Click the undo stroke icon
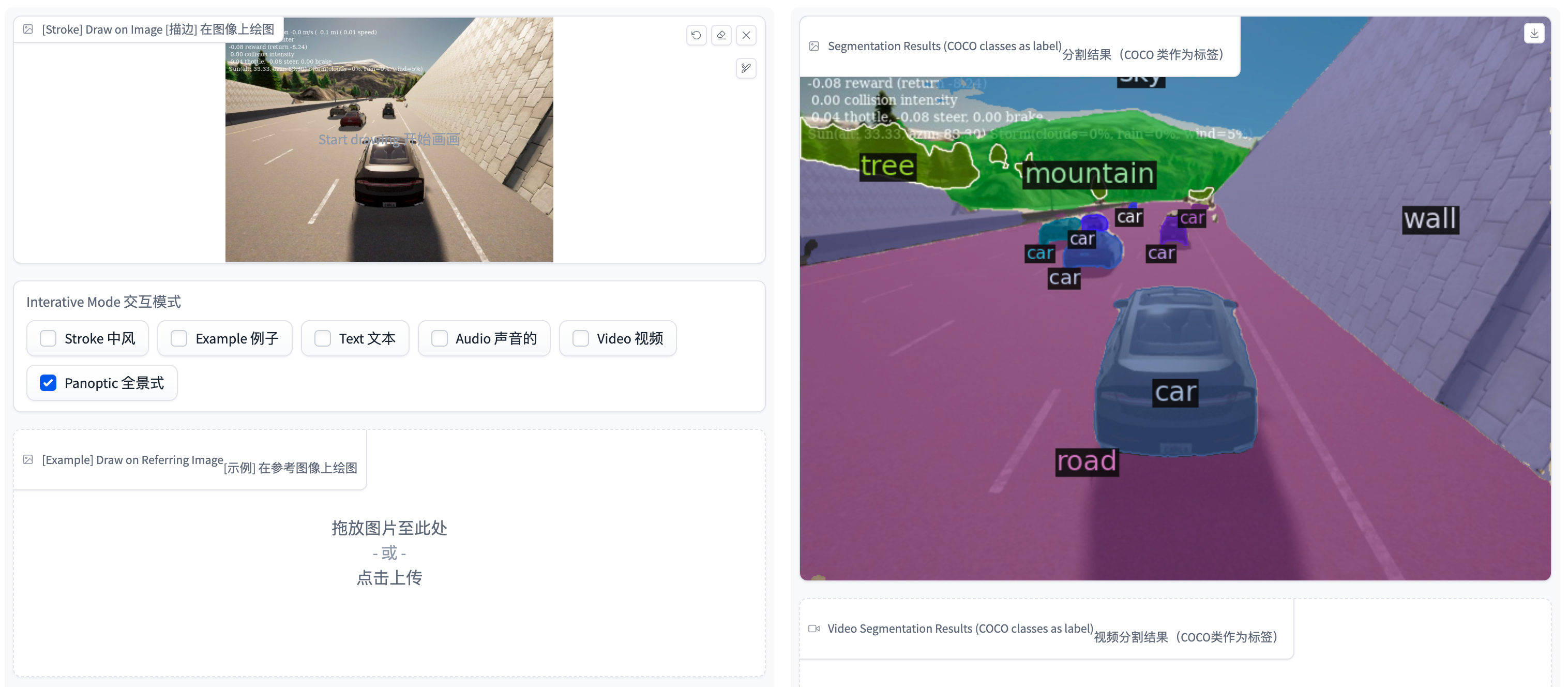 (697, 35)
